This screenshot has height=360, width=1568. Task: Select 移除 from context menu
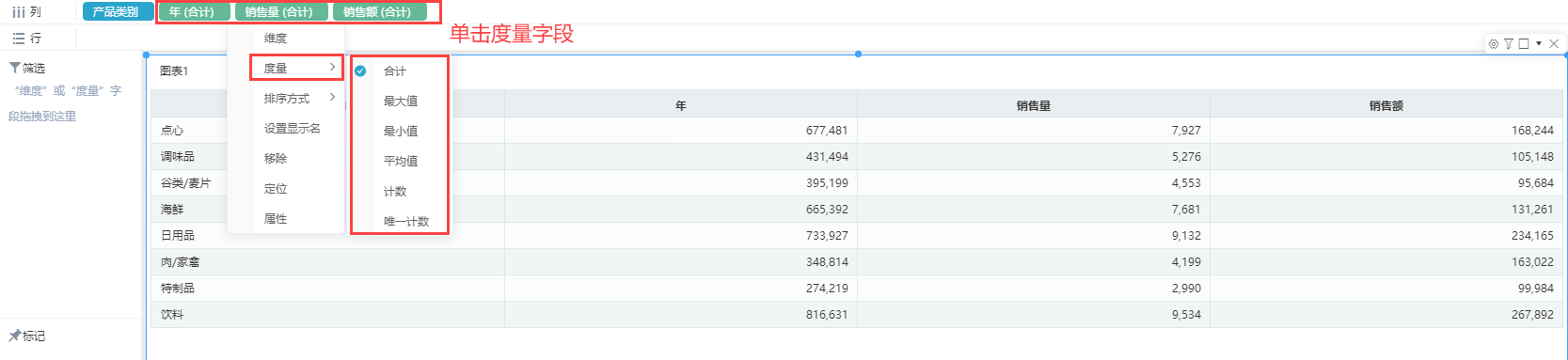click(276, 159)
